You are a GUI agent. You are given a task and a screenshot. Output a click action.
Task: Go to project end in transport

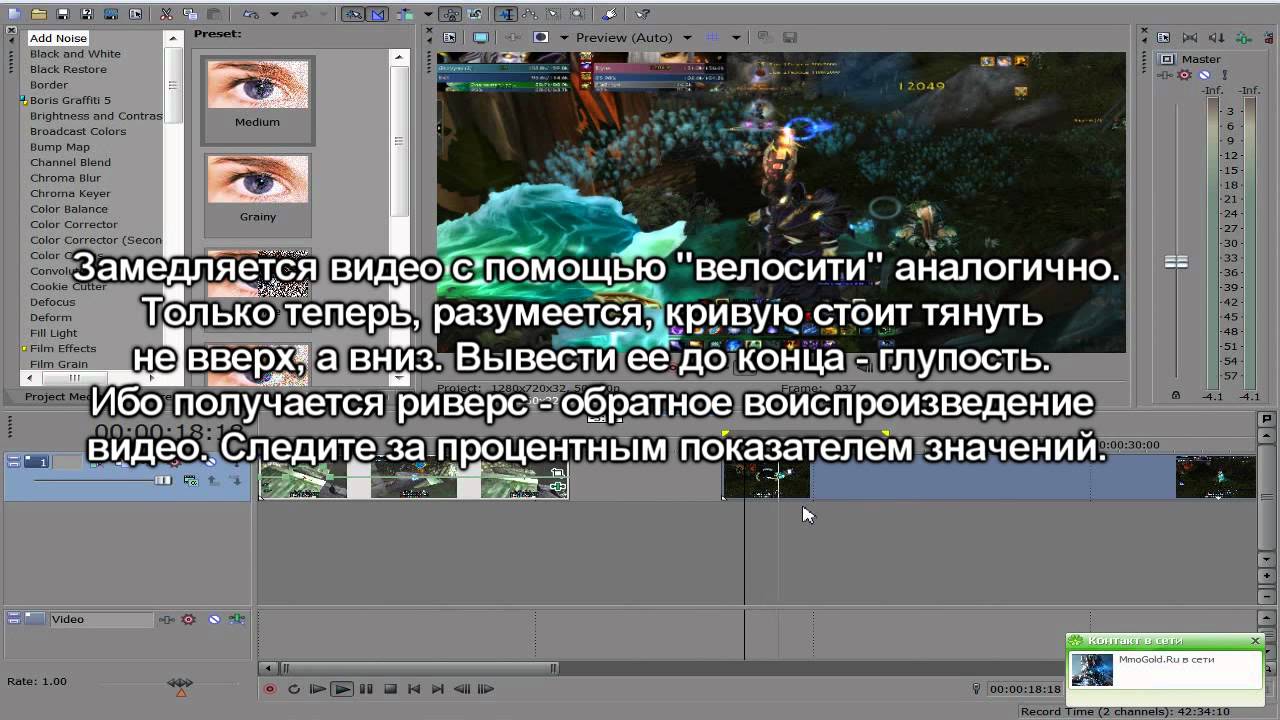(438, 689)
